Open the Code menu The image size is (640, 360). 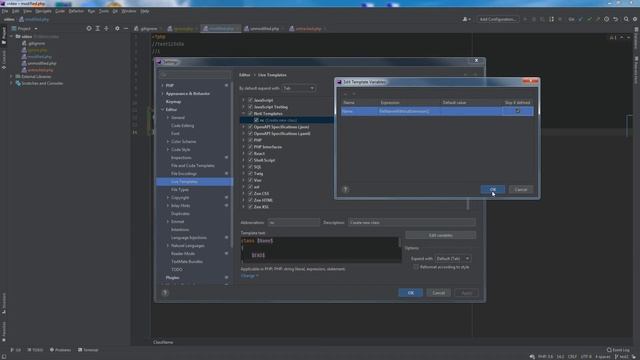(60, 11)
